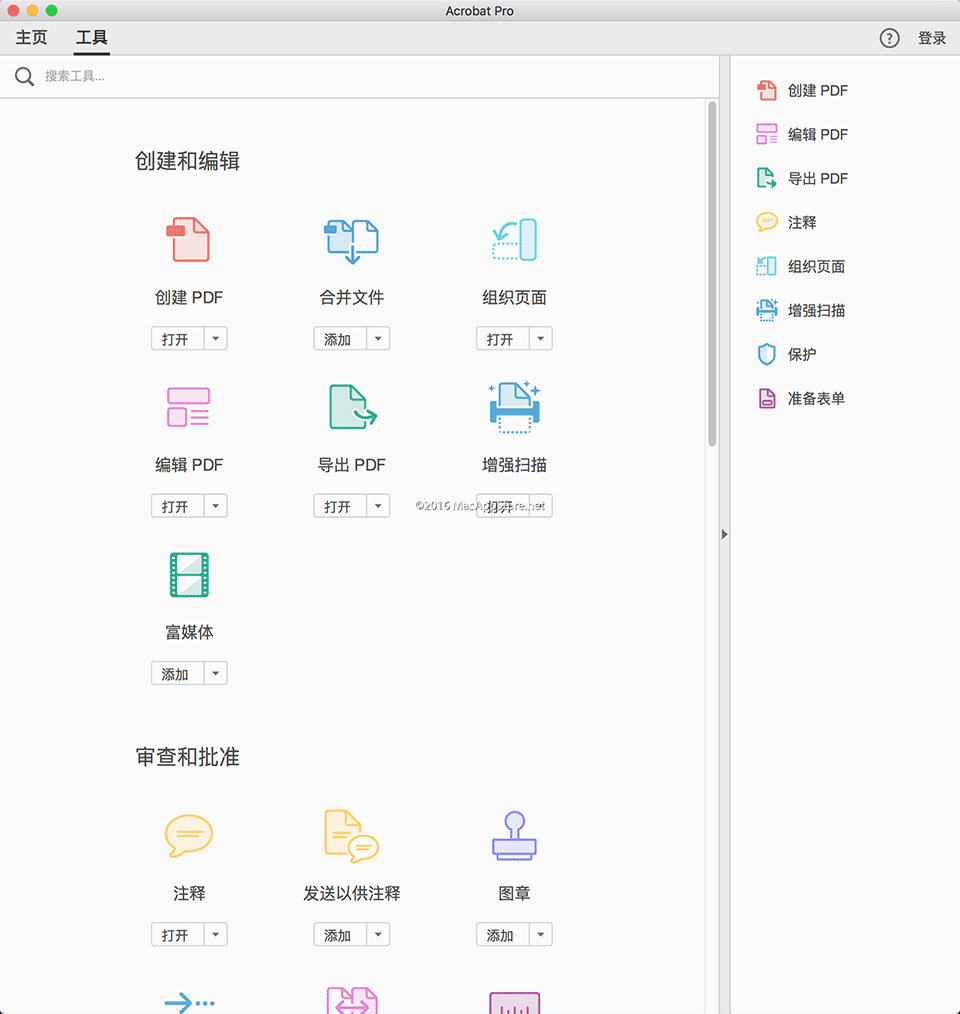Open the help question mark icon
Viewport: 960px width, 1014px height.
889,38
